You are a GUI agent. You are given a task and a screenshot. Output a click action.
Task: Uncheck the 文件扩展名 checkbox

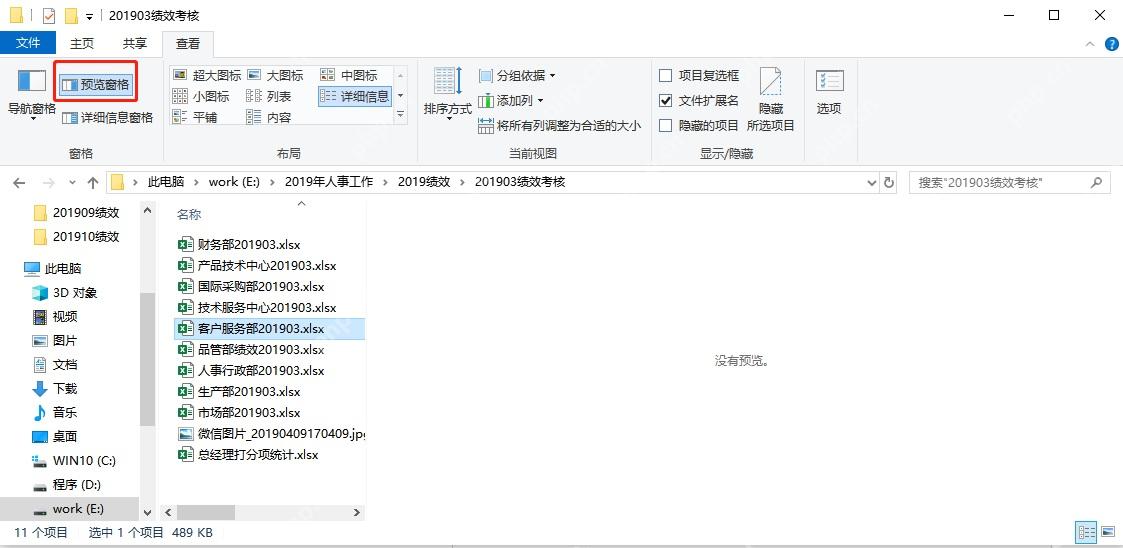coord(665,100)
